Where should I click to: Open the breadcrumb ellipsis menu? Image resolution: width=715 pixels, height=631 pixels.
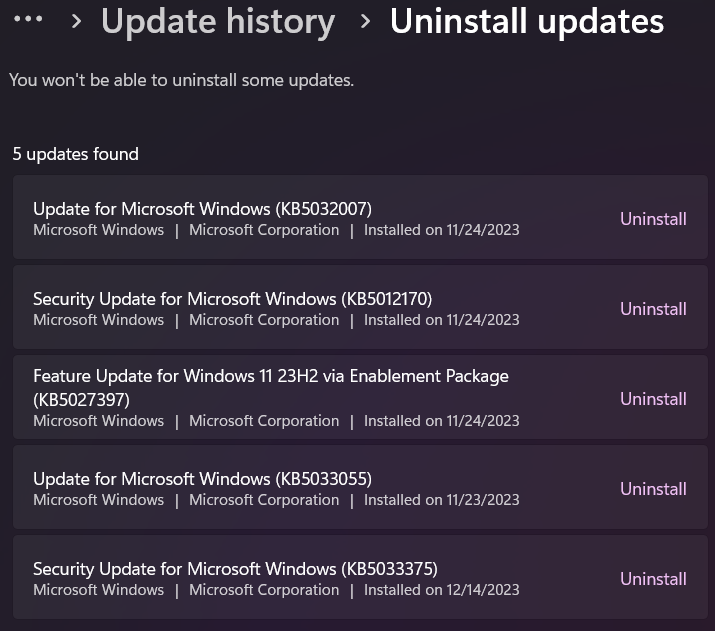[x=28, y=19]
